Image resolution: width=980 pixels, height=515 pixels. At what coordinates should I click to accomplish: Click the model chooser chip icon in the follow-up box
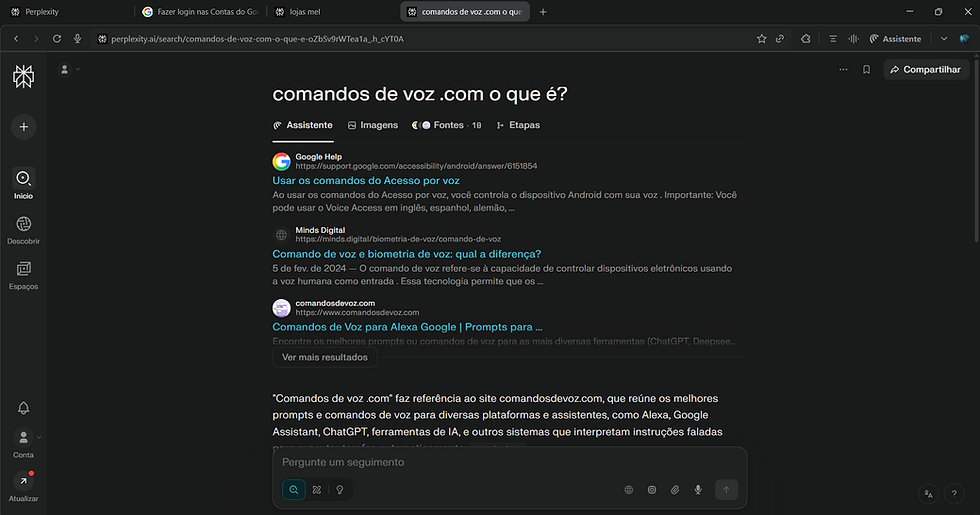click(652, 490)
